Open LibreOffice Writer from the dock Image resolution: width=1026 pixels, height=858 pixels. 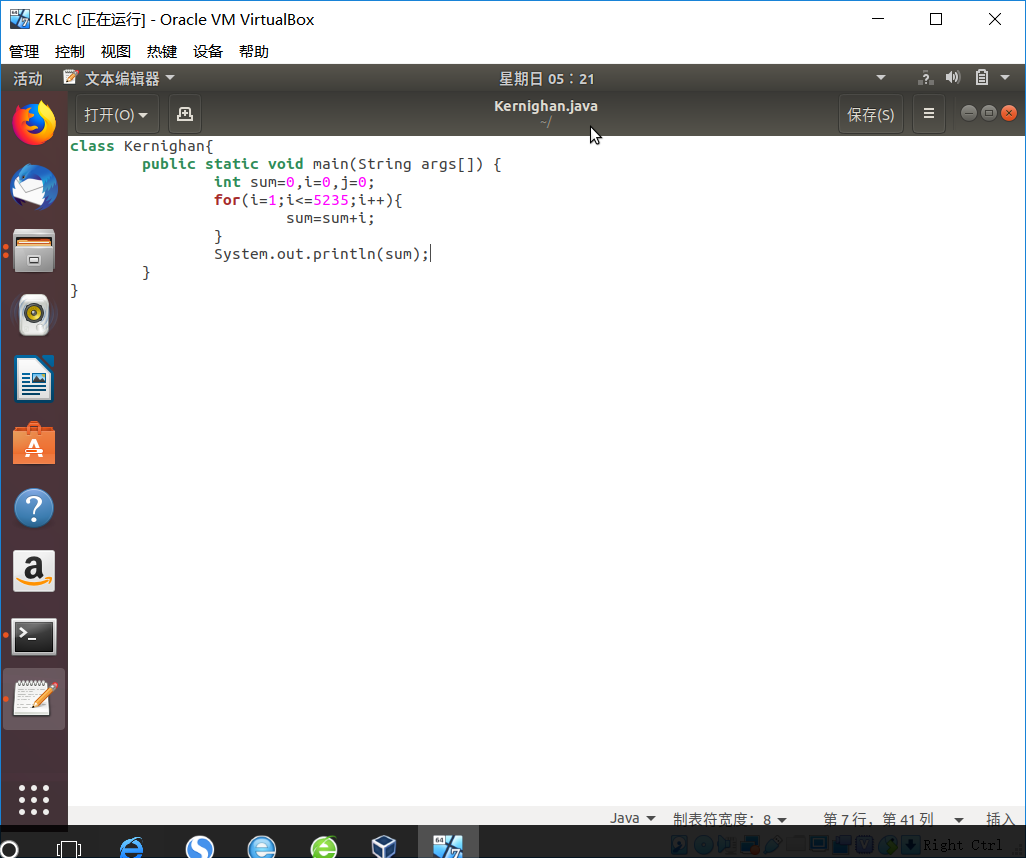click(34, 379)
